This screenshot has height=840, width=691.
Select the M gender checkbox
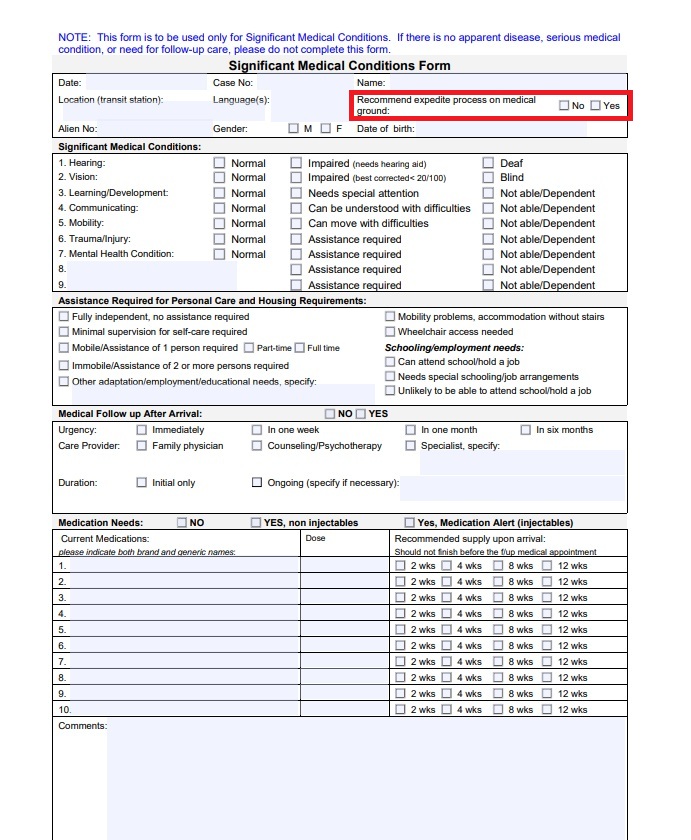tap(294, 129)
